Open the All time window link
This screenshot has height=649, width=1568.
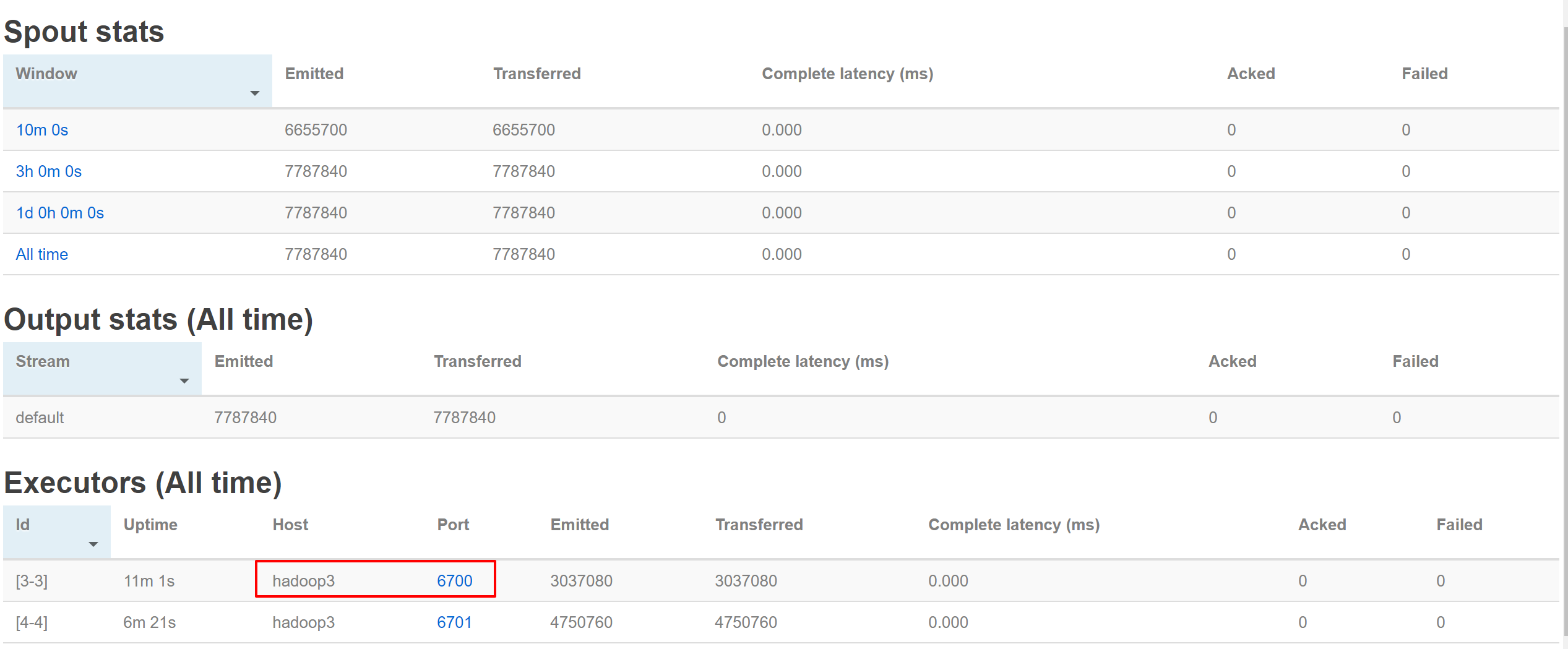click(x=42, y=254)
